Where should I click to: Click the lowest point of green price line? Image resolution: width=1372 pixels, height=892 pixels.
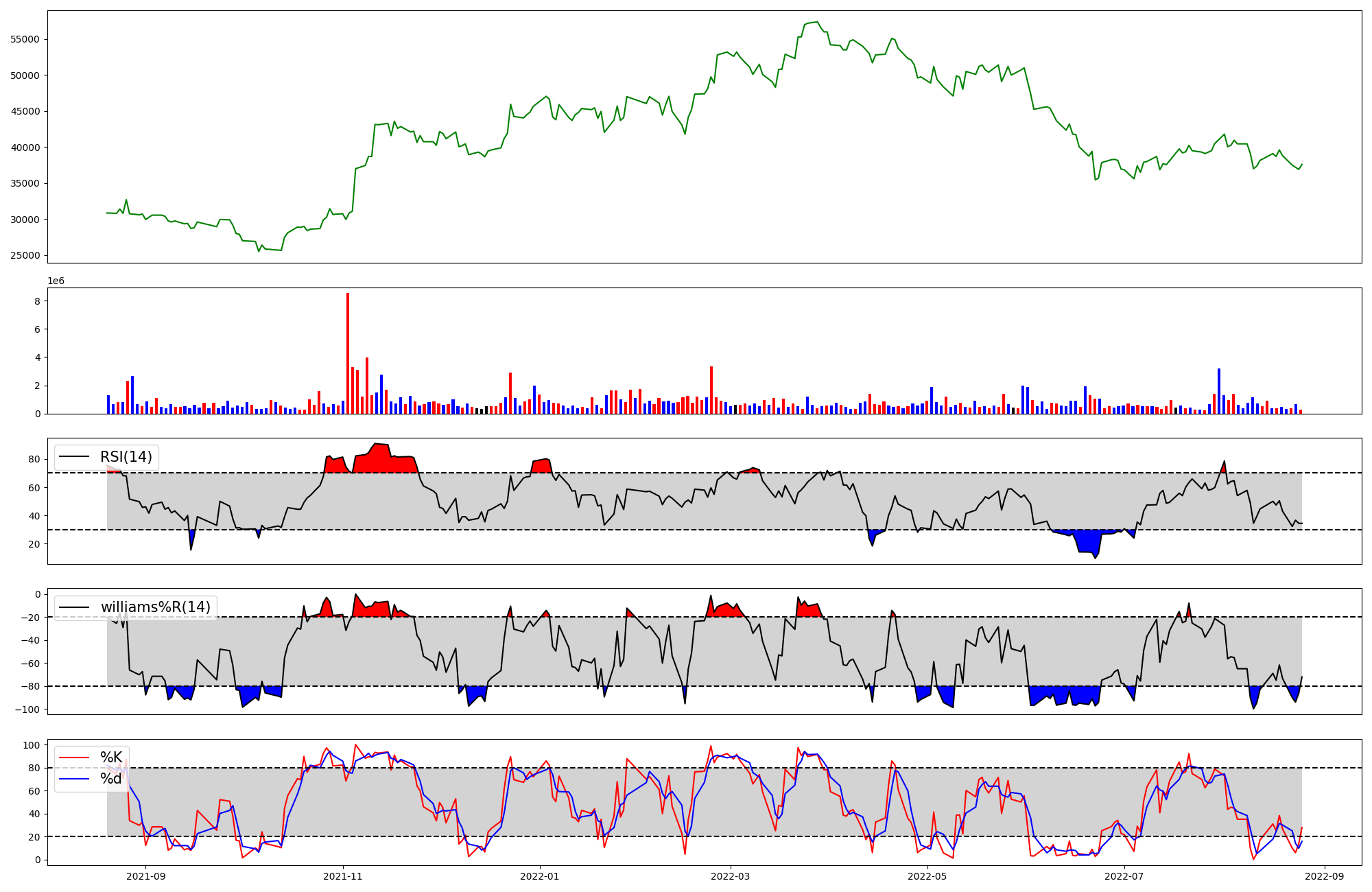click(x=259, y=251)
